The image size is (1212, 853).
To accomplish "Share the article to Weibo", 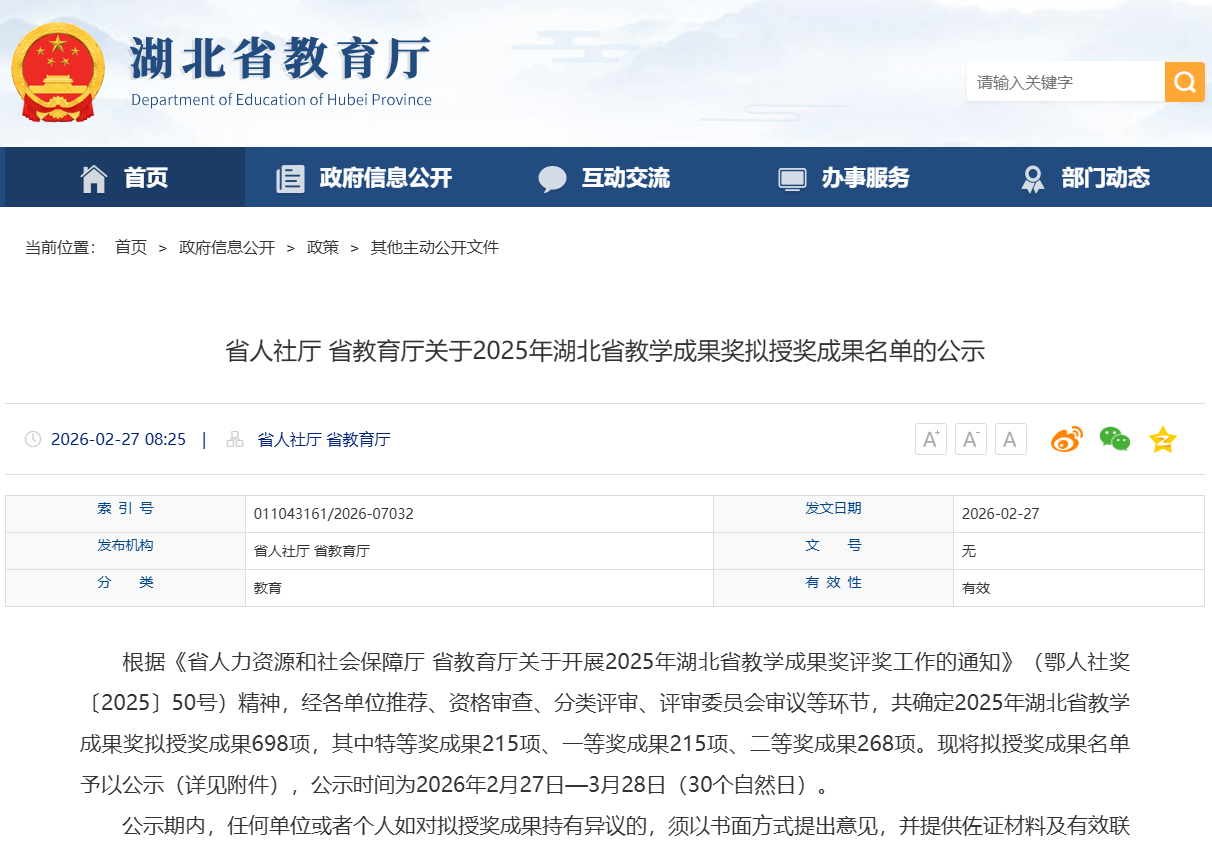I will click(x=1066, y=439).
